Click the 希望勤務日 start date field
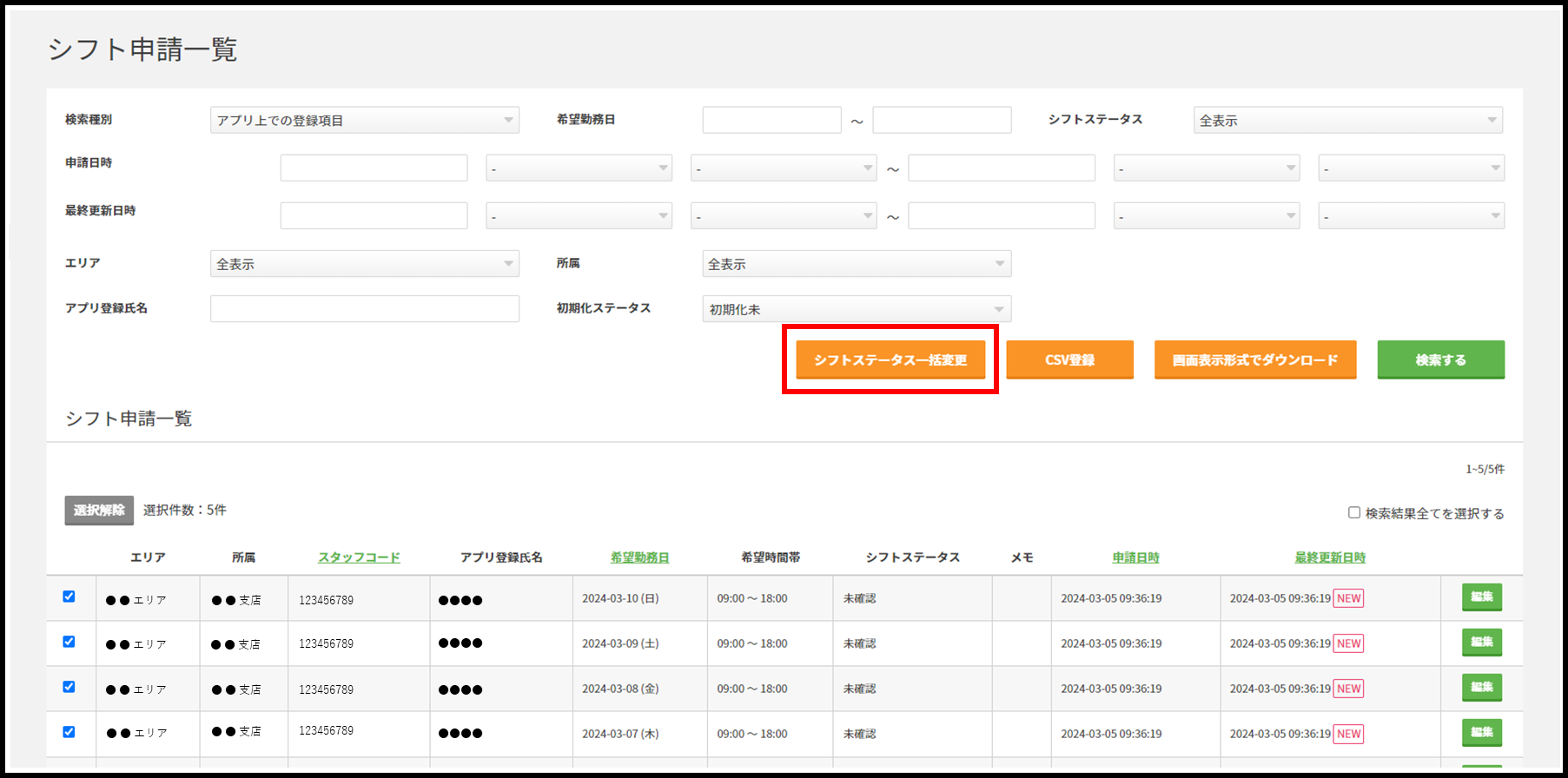 pyautogui.click(x=771, y=120)
